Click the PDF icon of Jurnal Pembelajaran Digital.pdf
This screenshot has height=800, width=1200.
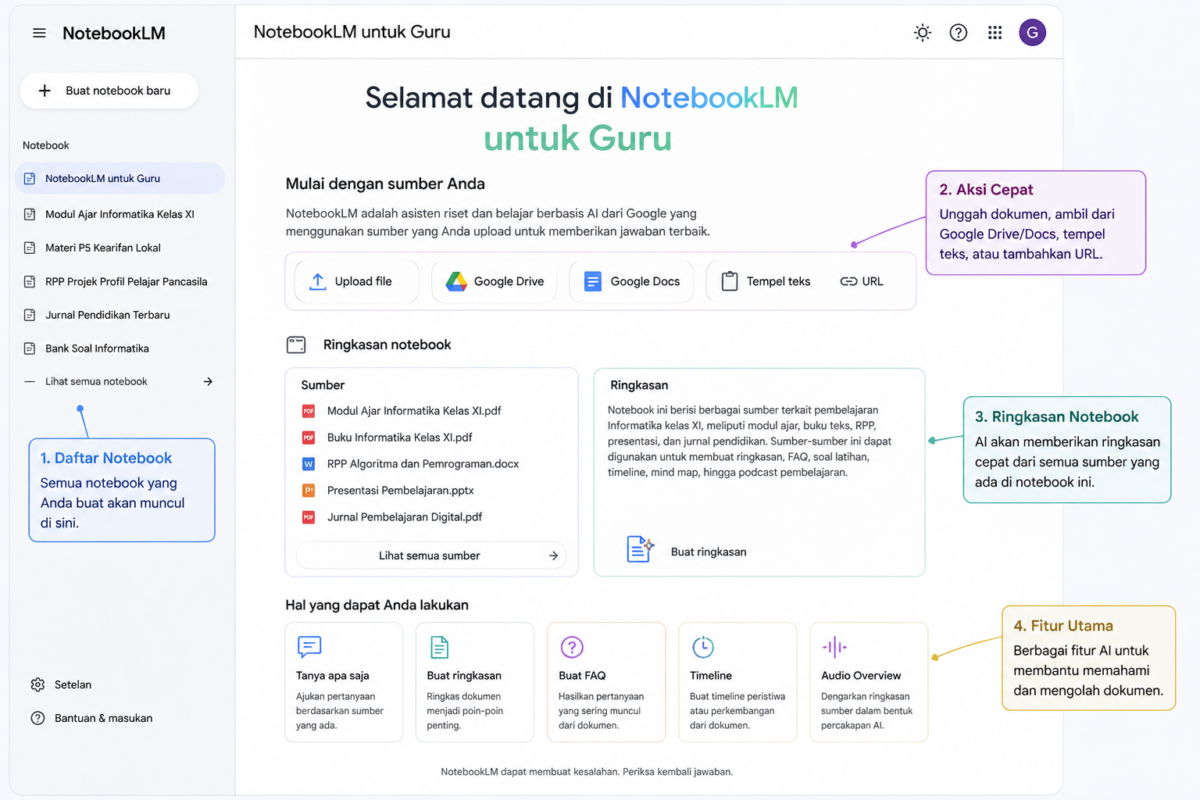click(x=308, y=518)
